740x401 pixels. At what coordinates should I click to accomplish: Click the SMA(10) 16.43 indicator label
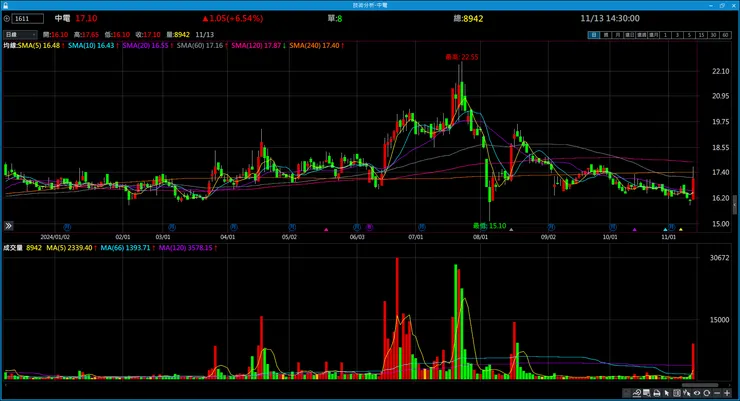click(x=93, y=45)
